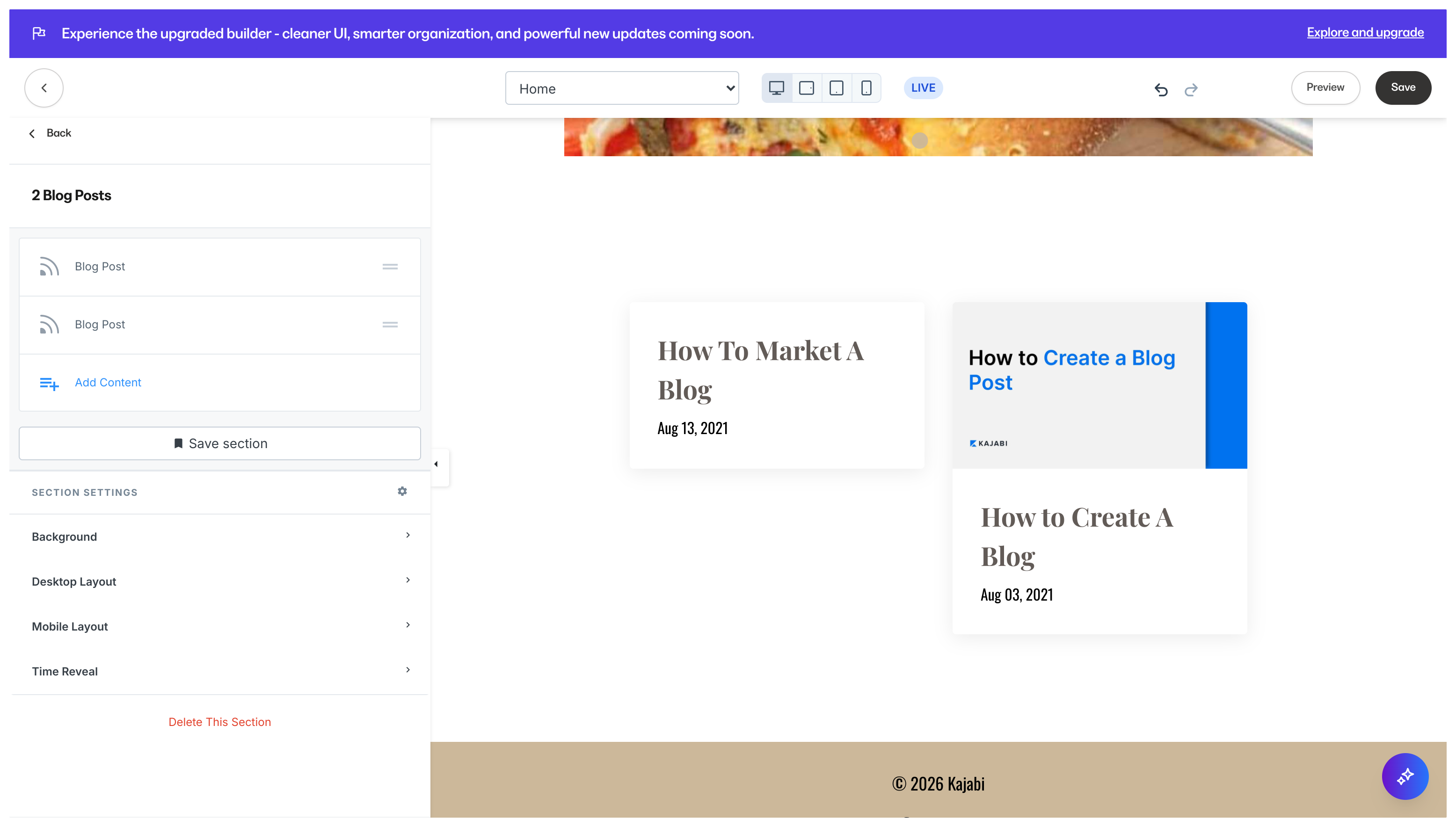Expand Time Reveal settings
This screenshot has height=827, width=1456.
point(220,671)
